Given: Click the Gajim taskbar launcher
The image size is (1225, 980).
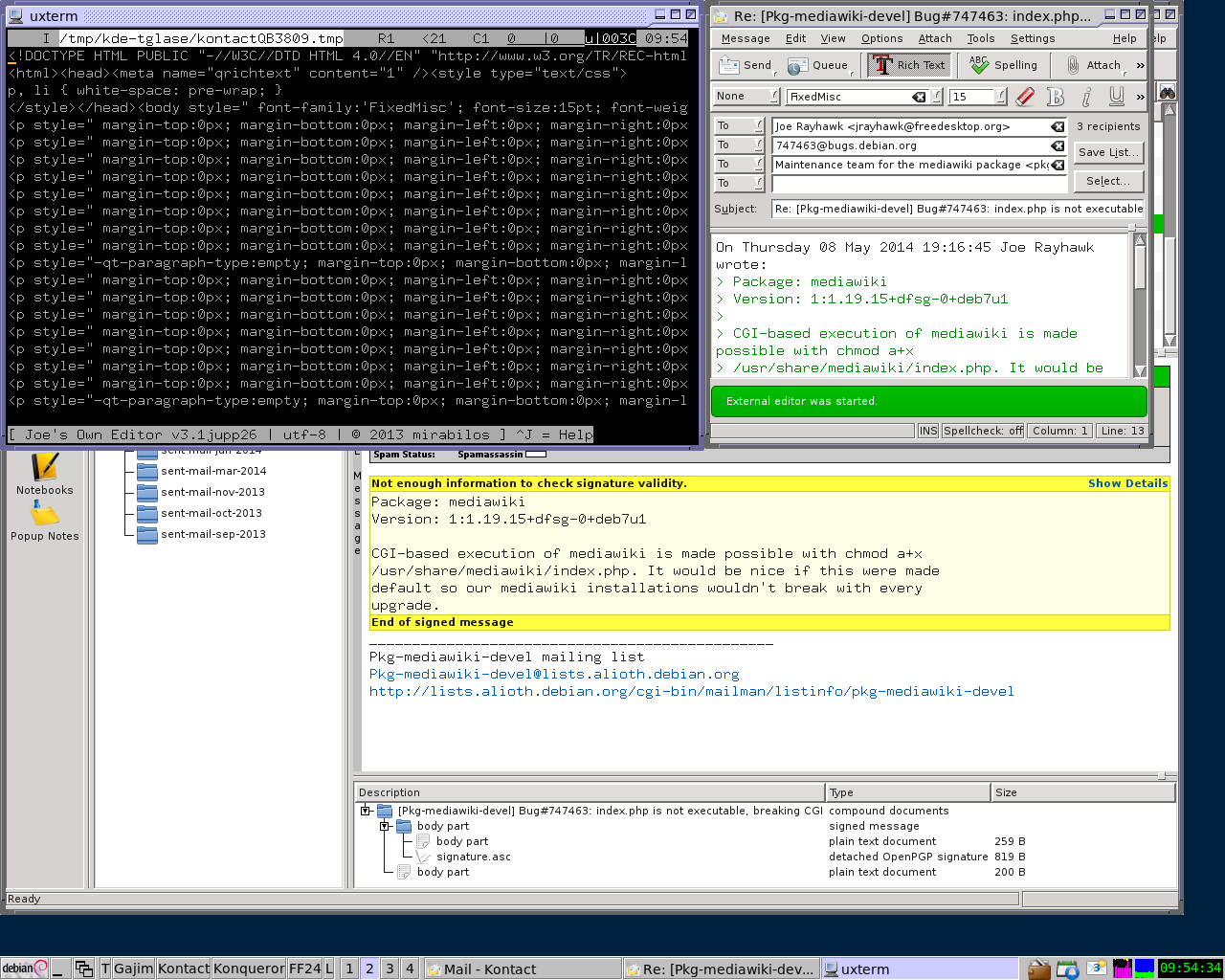Looking at the screenshot, I should (x=133, y=969).
